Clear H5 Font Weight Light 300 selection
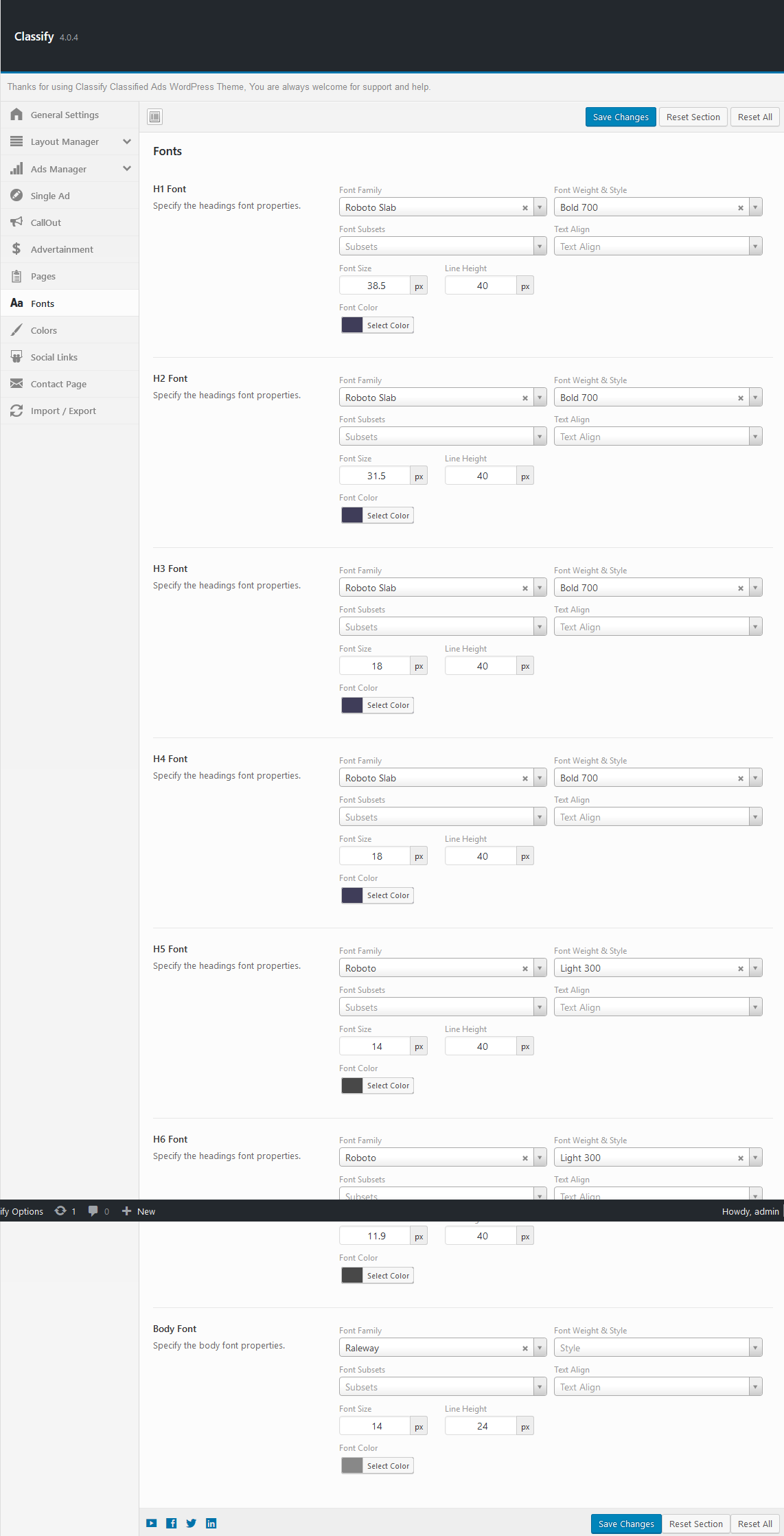Viewport: 784px width, 1536px height. [x=741, y=969]
